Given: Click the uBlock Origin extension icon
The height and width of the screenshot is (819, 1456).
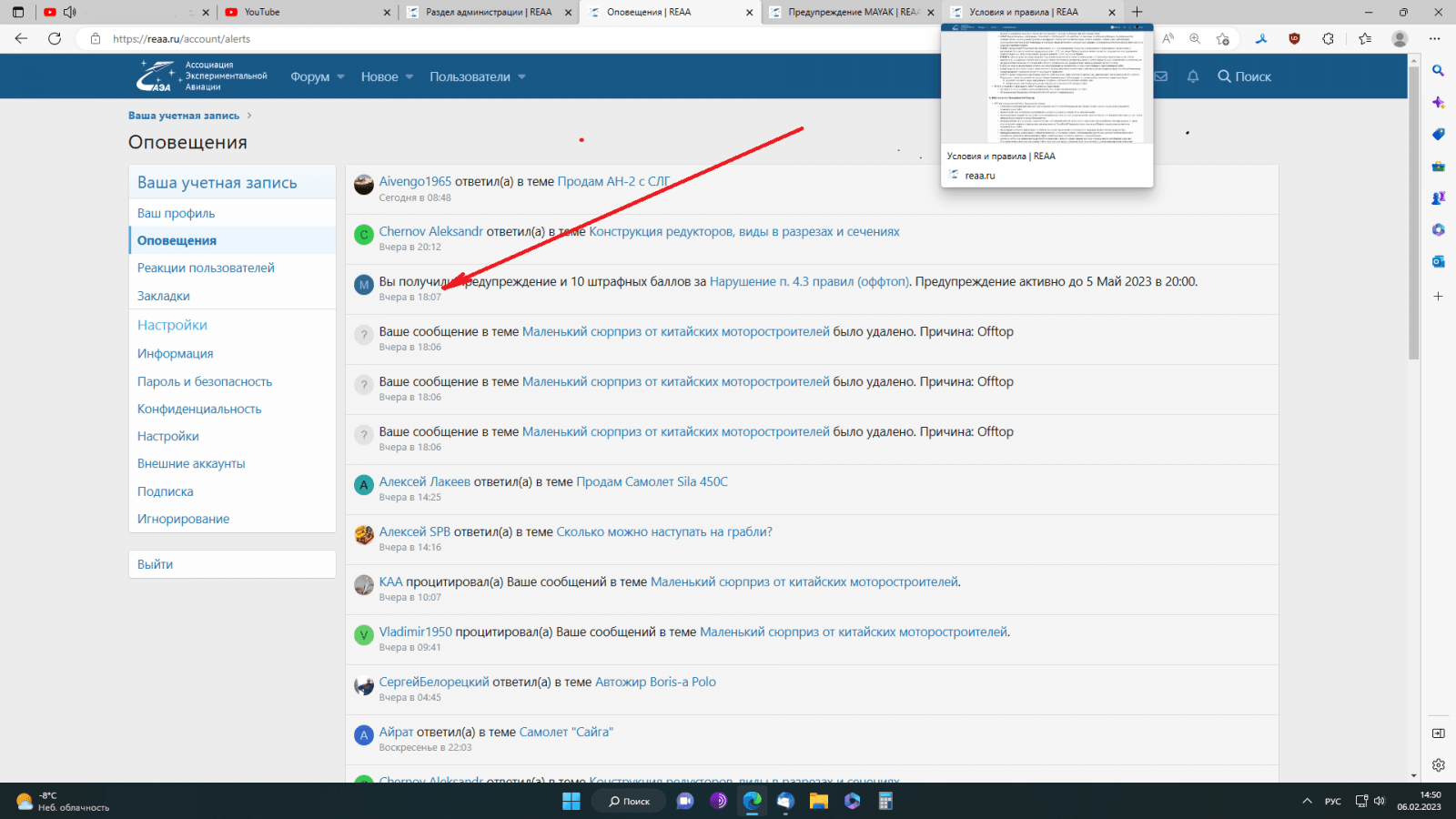Looking at the screenshot, I should click(x=1294, y=38).
